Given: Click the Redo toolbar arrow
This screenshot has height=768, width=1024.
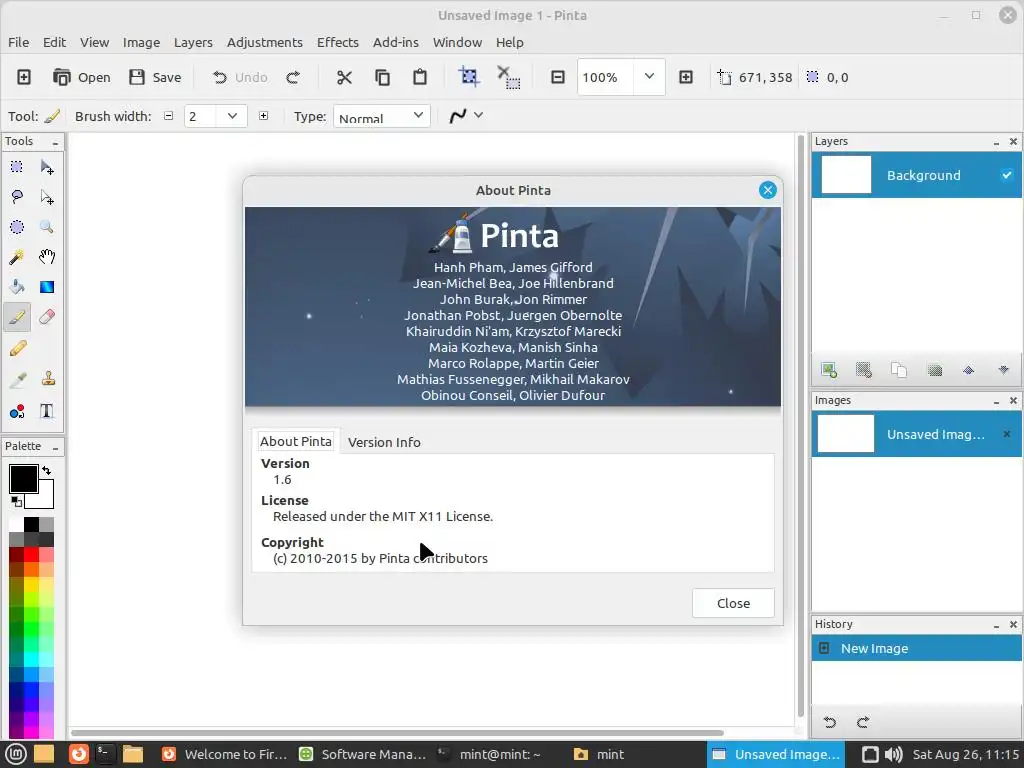Looking at the screenshot, I should coord(293,77).
